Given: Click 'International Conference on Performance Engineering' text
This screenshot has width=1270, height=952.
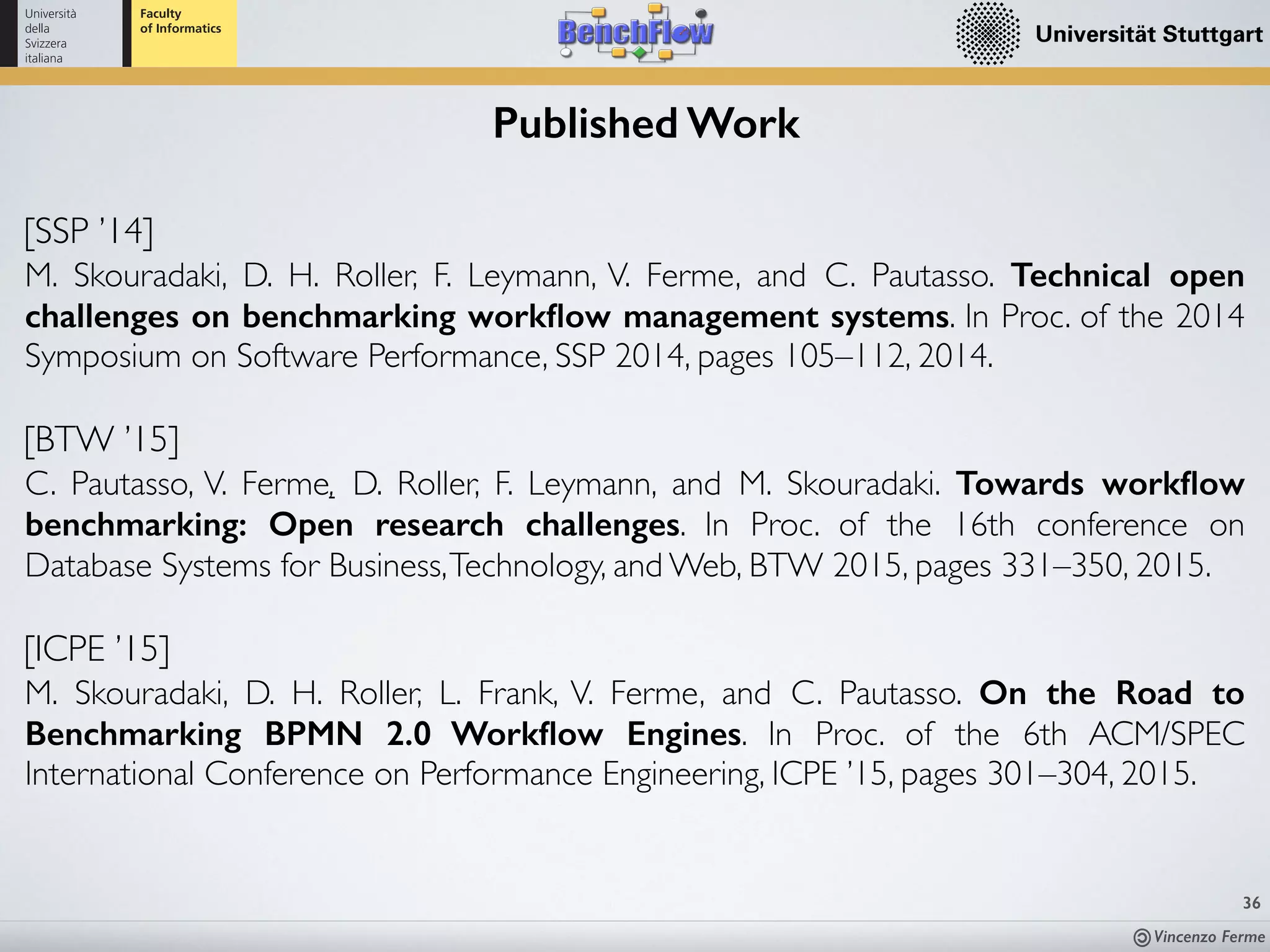Looking at the screenshot, I should pyautogui.click(x=393, y=775).
